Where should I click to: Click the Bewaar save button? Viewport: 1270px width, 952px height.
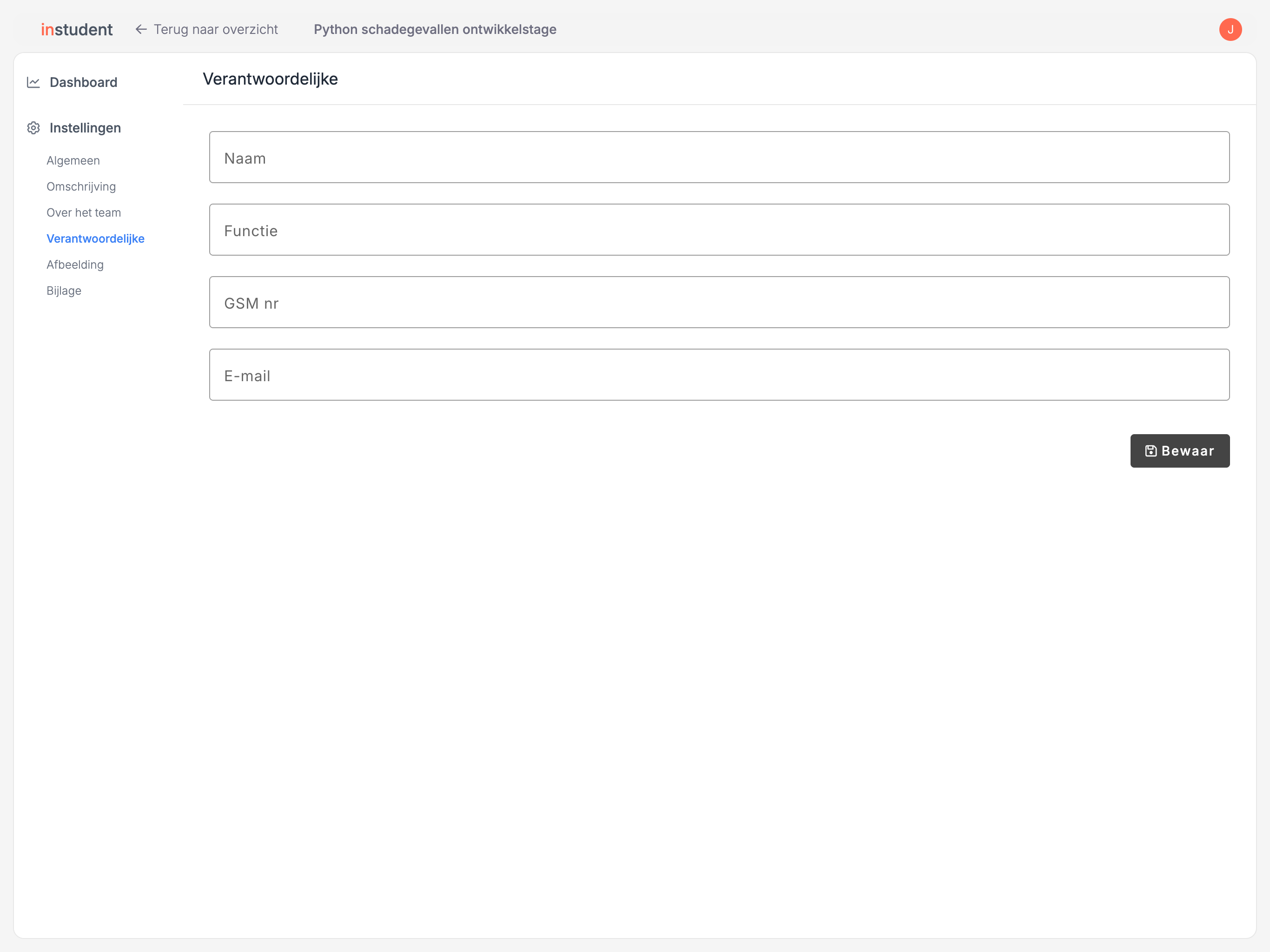[x=1180, y=451]
